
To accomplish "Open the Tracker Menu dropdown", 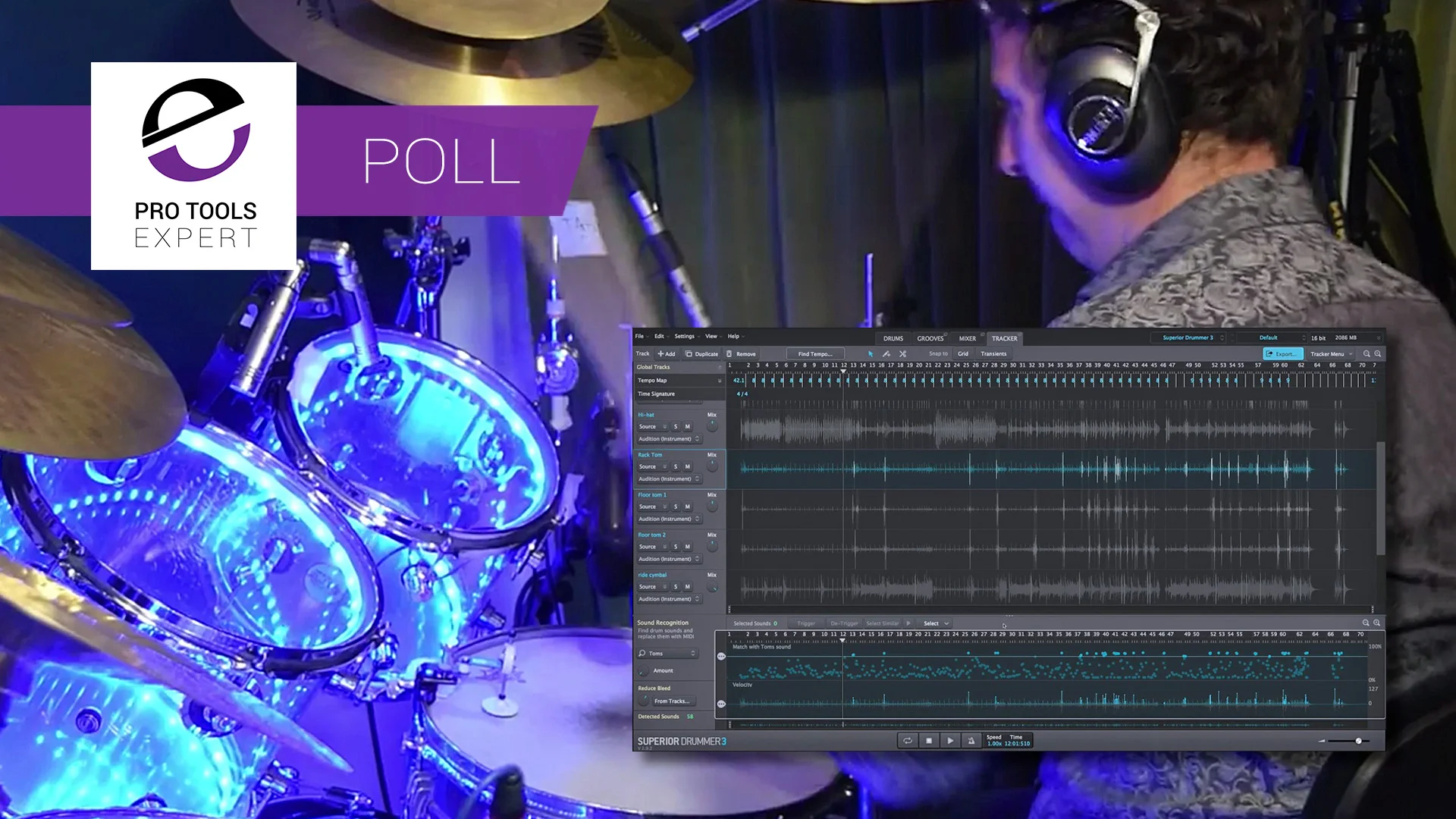I will tap(1331, 354).
